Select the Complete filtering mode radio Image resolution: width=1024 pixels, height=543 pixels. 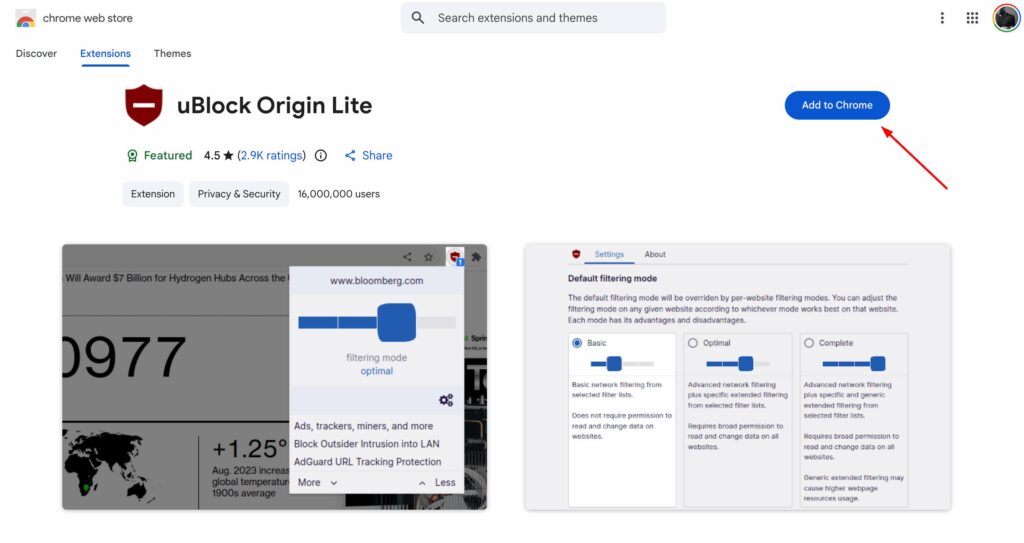(x=809, y=343)
